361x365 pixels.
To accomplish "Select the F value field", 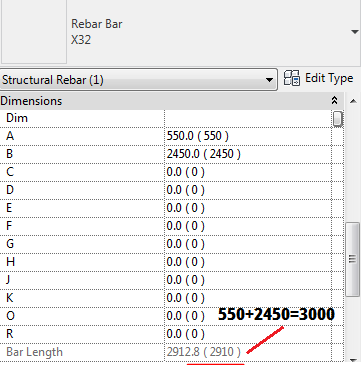I will point(248,226).
